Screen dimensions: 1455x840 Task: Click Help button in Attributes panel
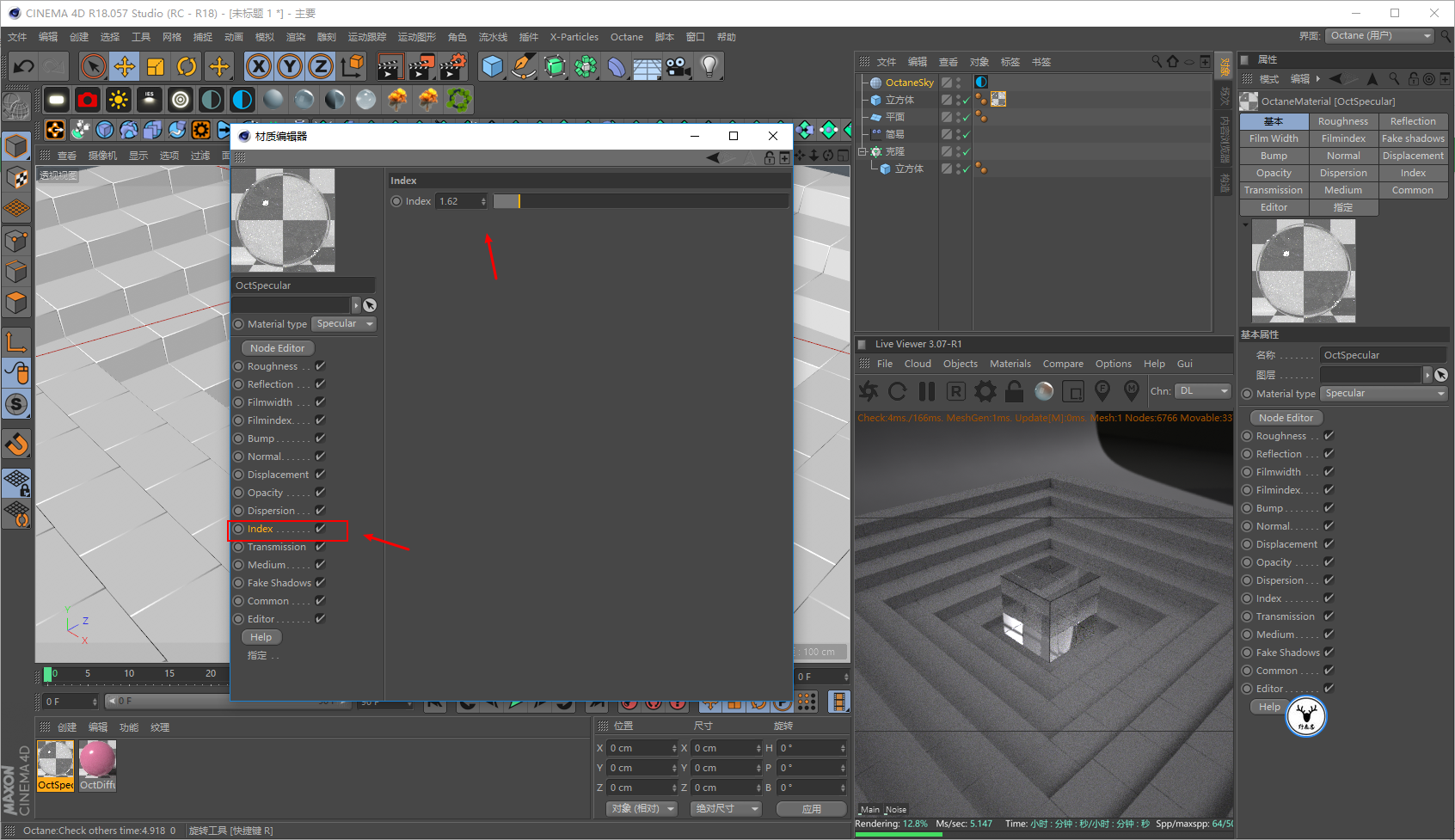tap(1270, 707)
